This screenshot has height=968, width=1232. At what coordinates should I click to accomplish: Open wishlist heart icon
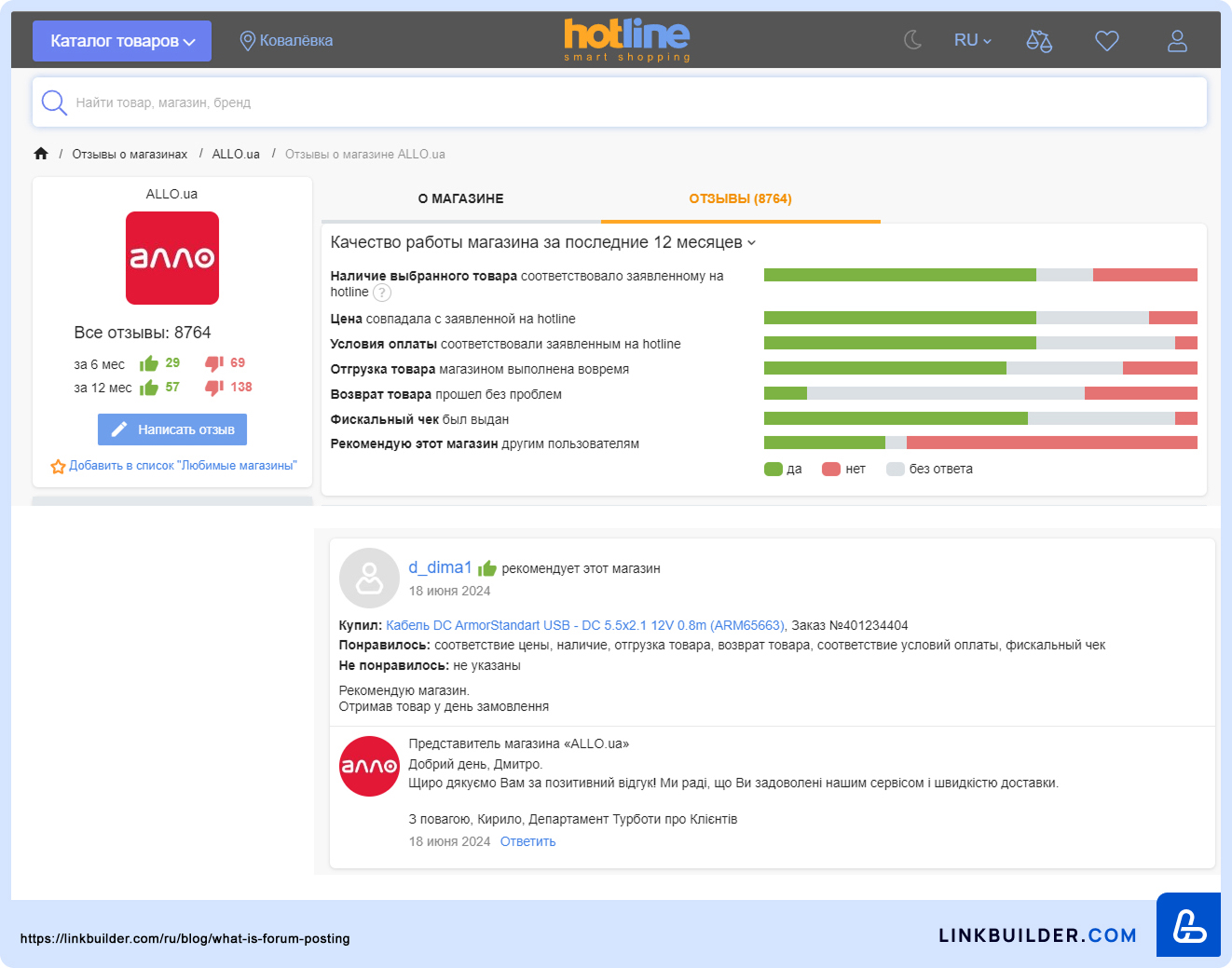pyautogui.click(x=1107, y=41)
